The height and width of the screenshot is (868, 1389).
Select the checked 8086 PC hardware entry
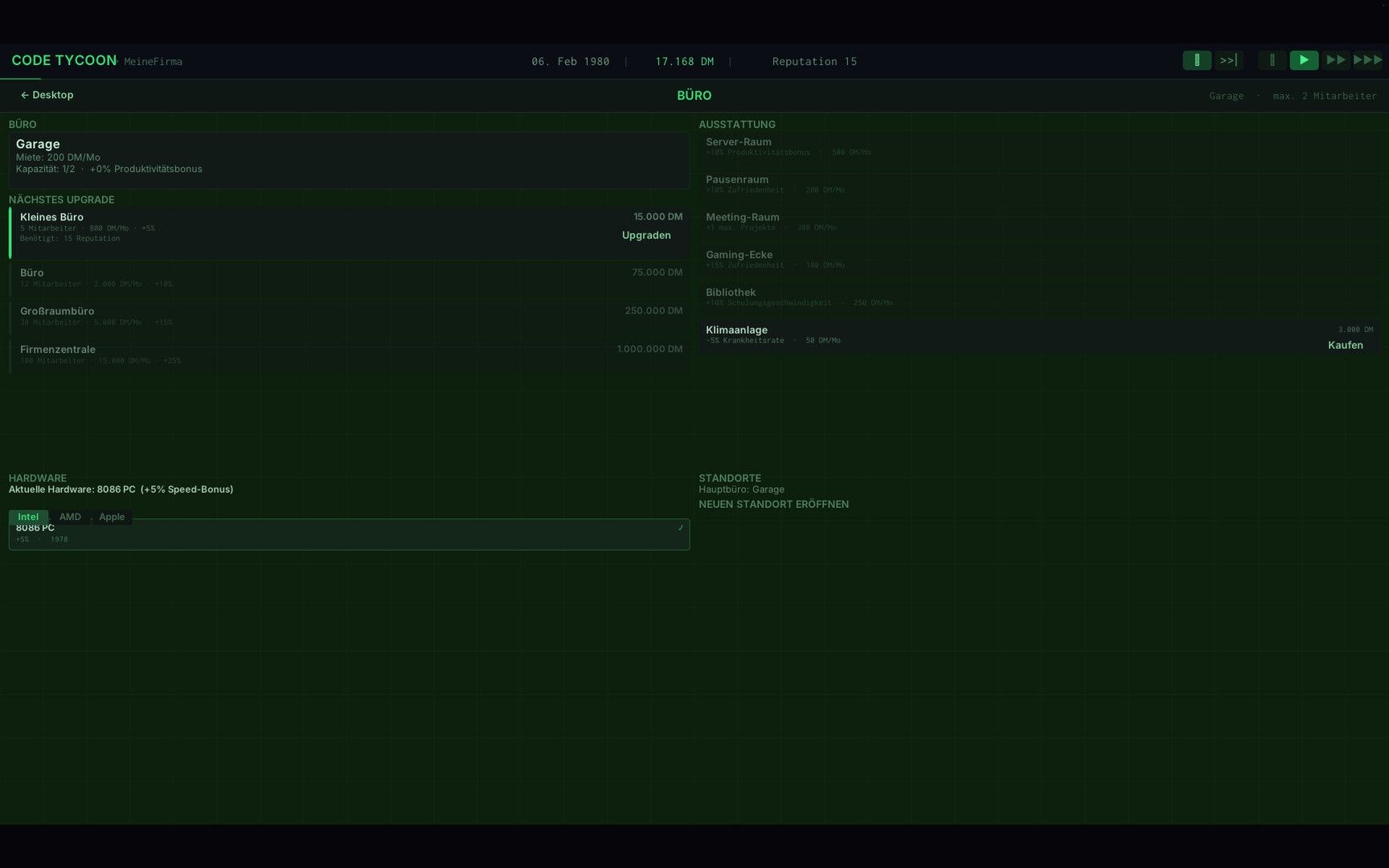[349, 533]
